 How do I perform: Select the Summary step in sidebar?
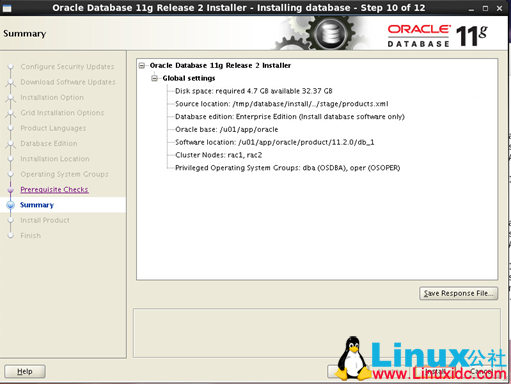coord(37,205)
